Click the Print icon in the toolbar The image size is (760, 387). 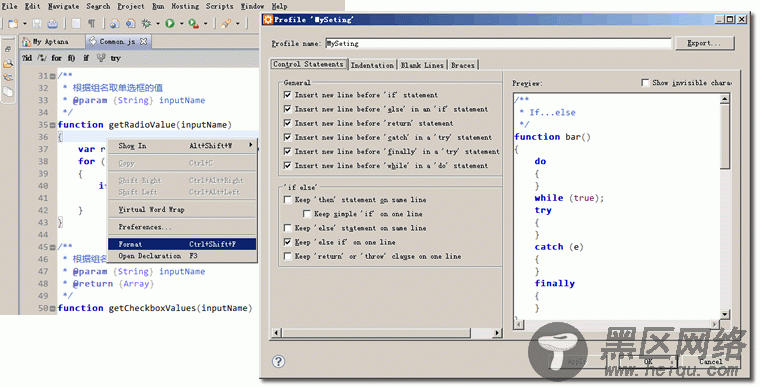52,23
